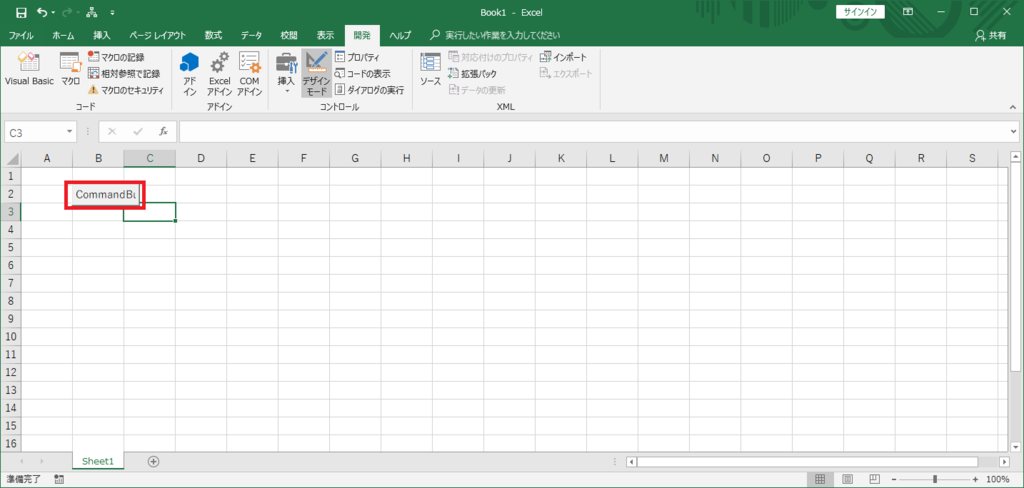The height and width of the screenshot is (488, 1024).
Task: Select the CommandButton control on the sheet
Action: (104, 195)
